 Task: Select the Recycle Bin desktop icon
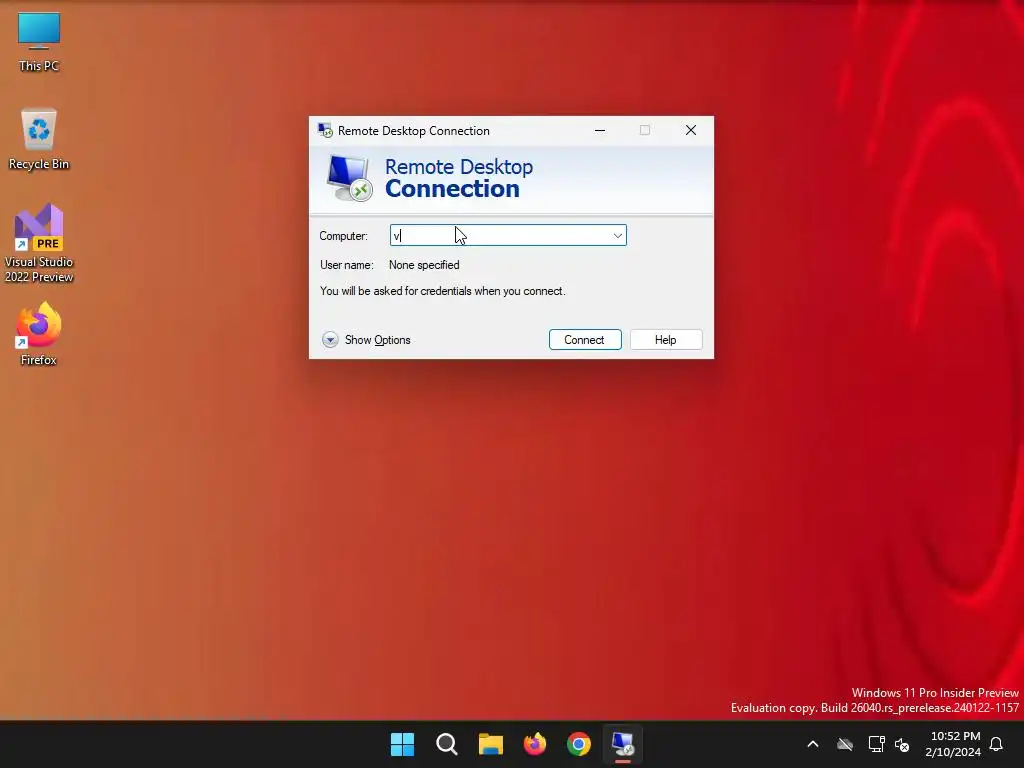[39, 138]
